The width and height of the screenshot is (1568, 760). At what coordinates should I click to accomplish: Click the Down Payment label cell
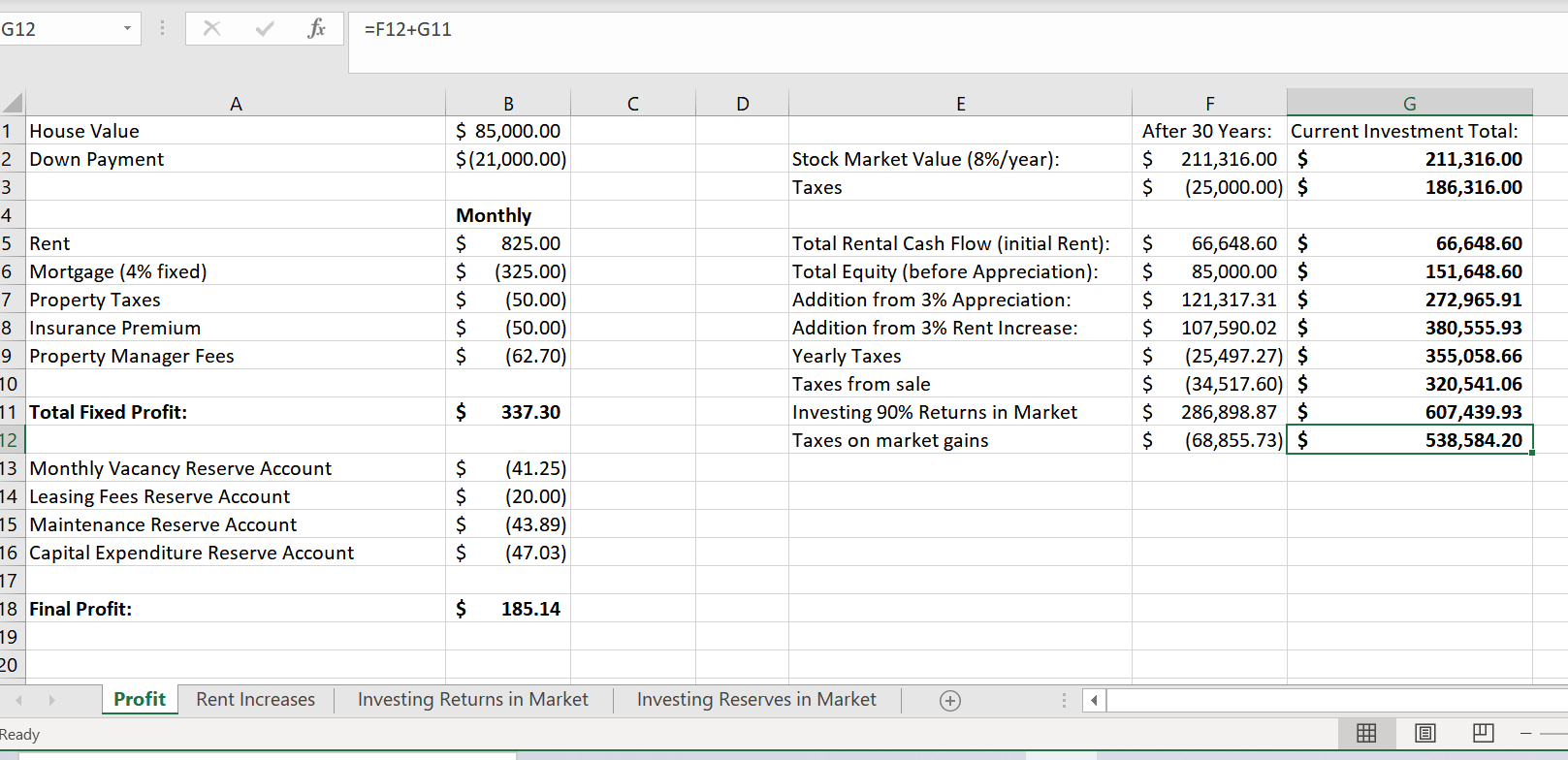click(x=236, y=159)
